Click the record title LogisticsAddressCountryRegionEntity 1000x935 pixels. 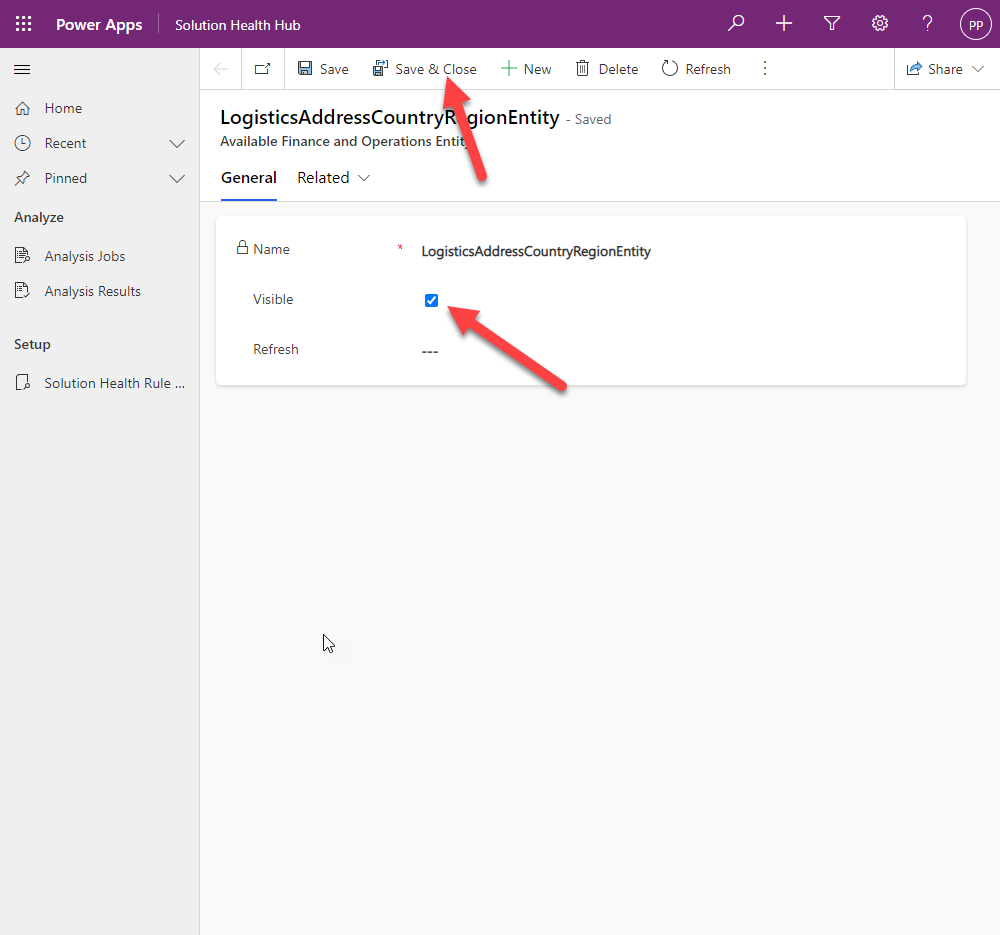[390, 117]
